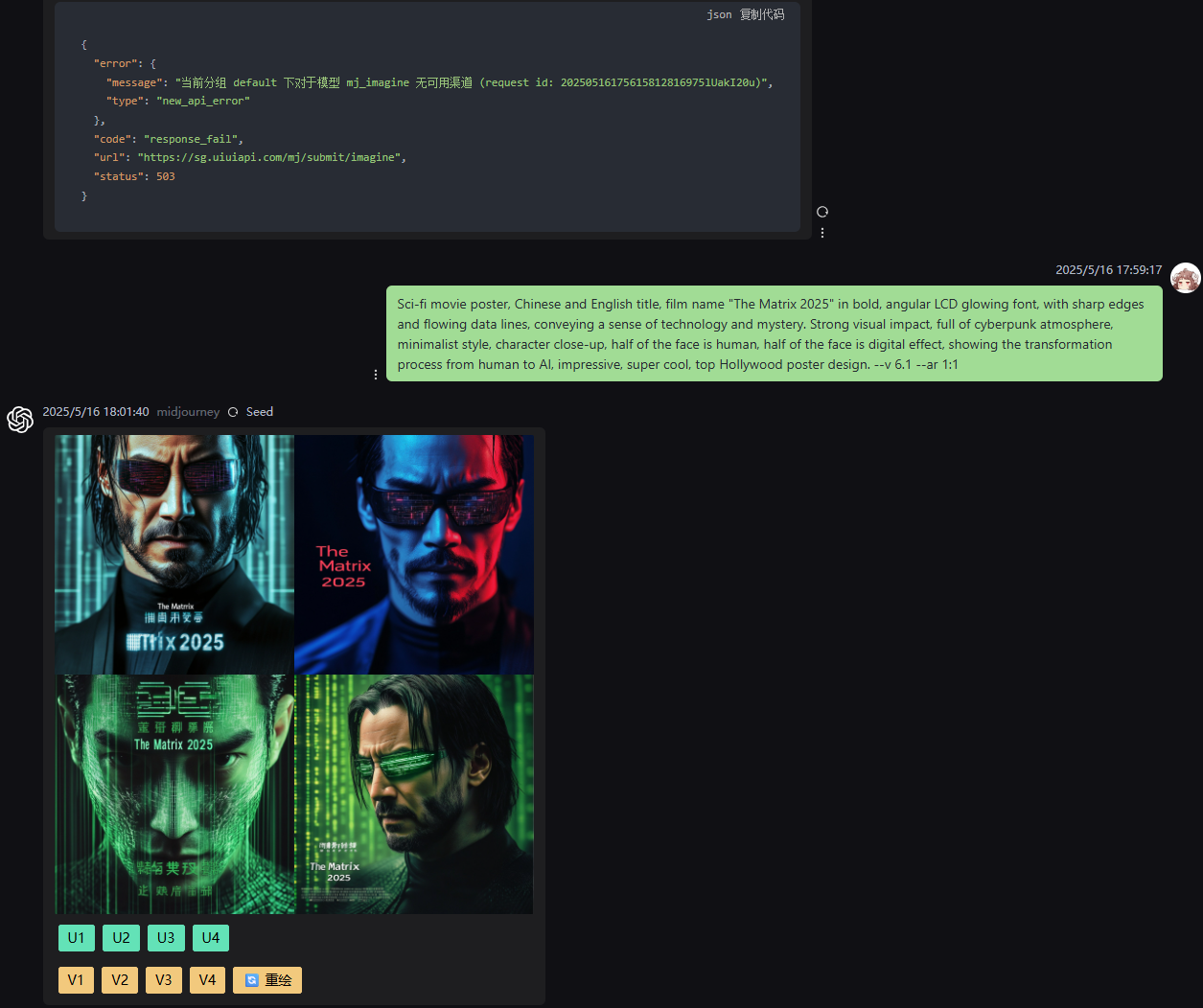Click the regenerate icon beside the error response
The width and height of the screenshot is (1203, 1008).
click(x=822, y=212)
